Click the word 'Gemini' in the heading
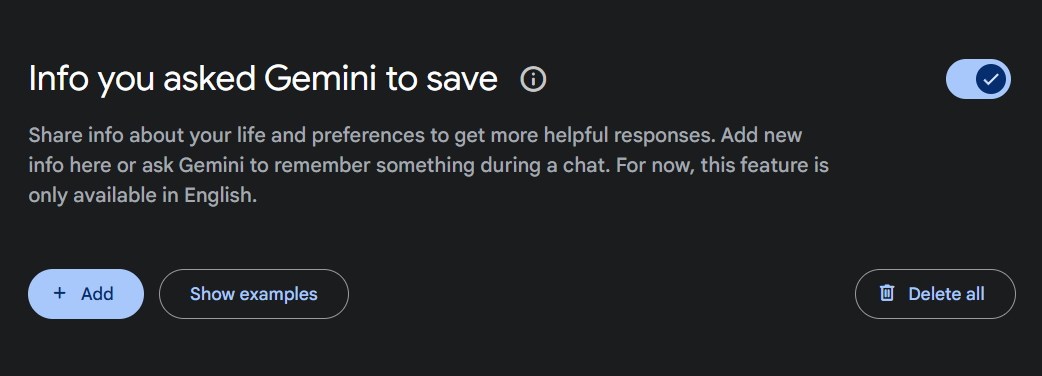 pos(321,78)
